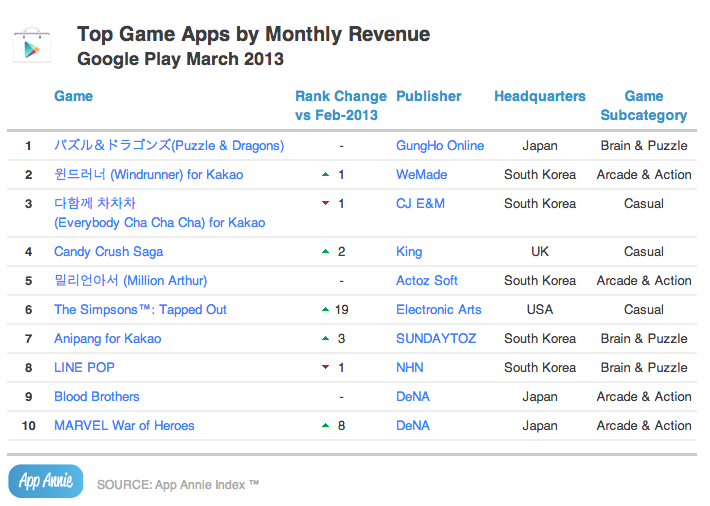The width and height of the screenshot is (710, 506).
Task: Open the NHN publisher link
Action: (x=410, y=367)
